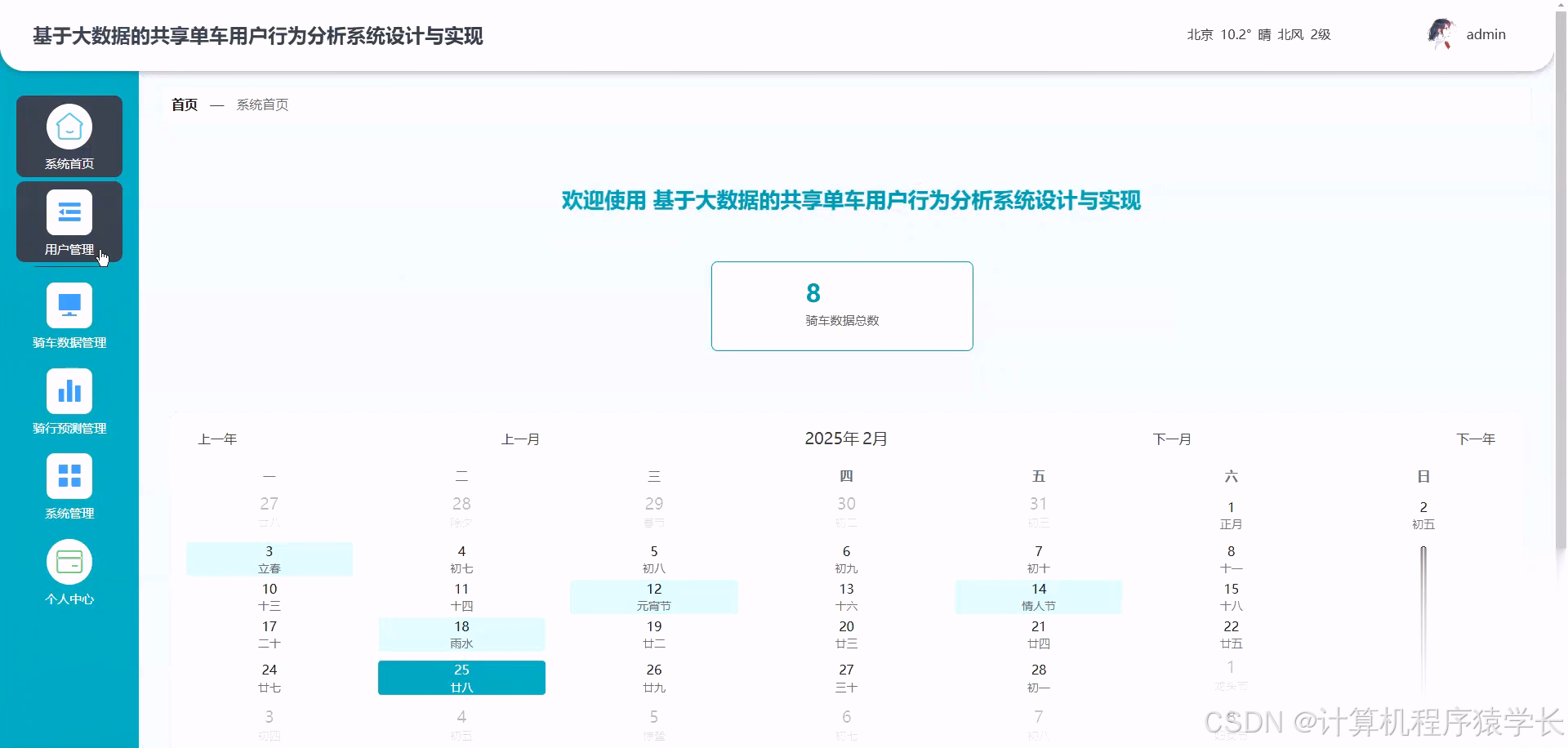Viewport: 1568px width, 748px height.
Task: Select February 25 on the calendar
Action: 461,678
